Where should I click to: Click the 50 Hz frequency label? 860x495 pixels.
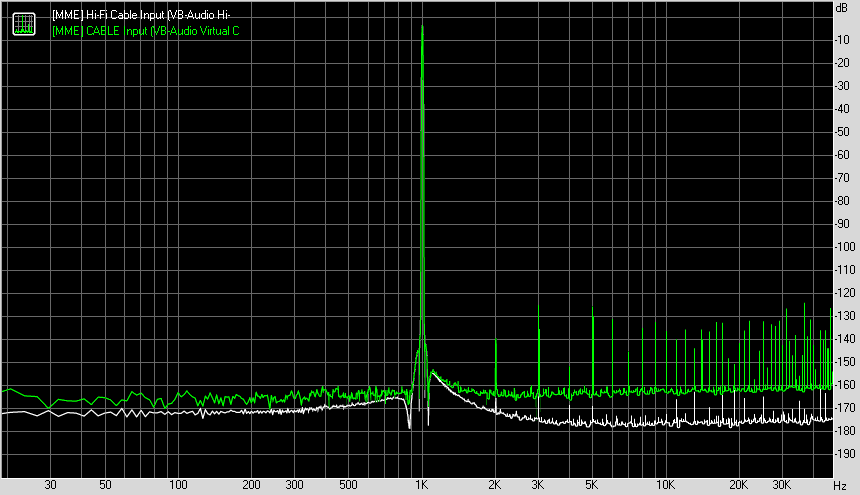click(105, 485)
